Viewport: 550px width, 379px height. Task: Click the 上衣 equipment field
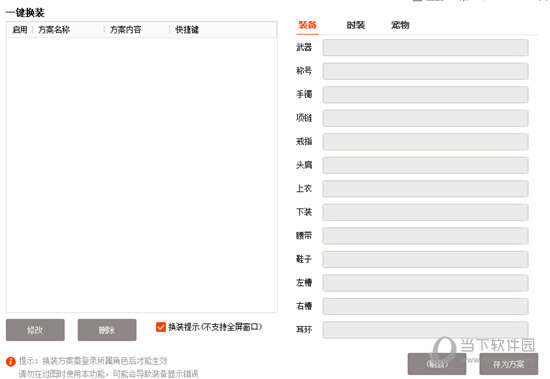425,188
